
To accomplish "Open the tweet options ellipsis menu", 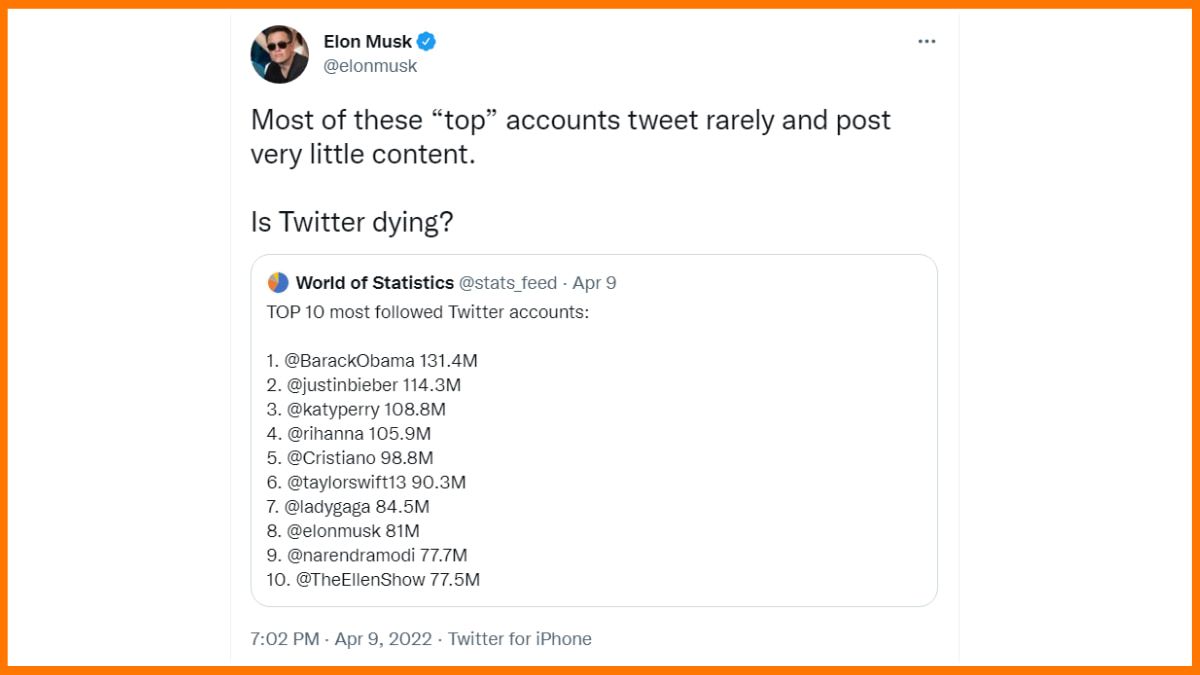I will coord(927,41).
